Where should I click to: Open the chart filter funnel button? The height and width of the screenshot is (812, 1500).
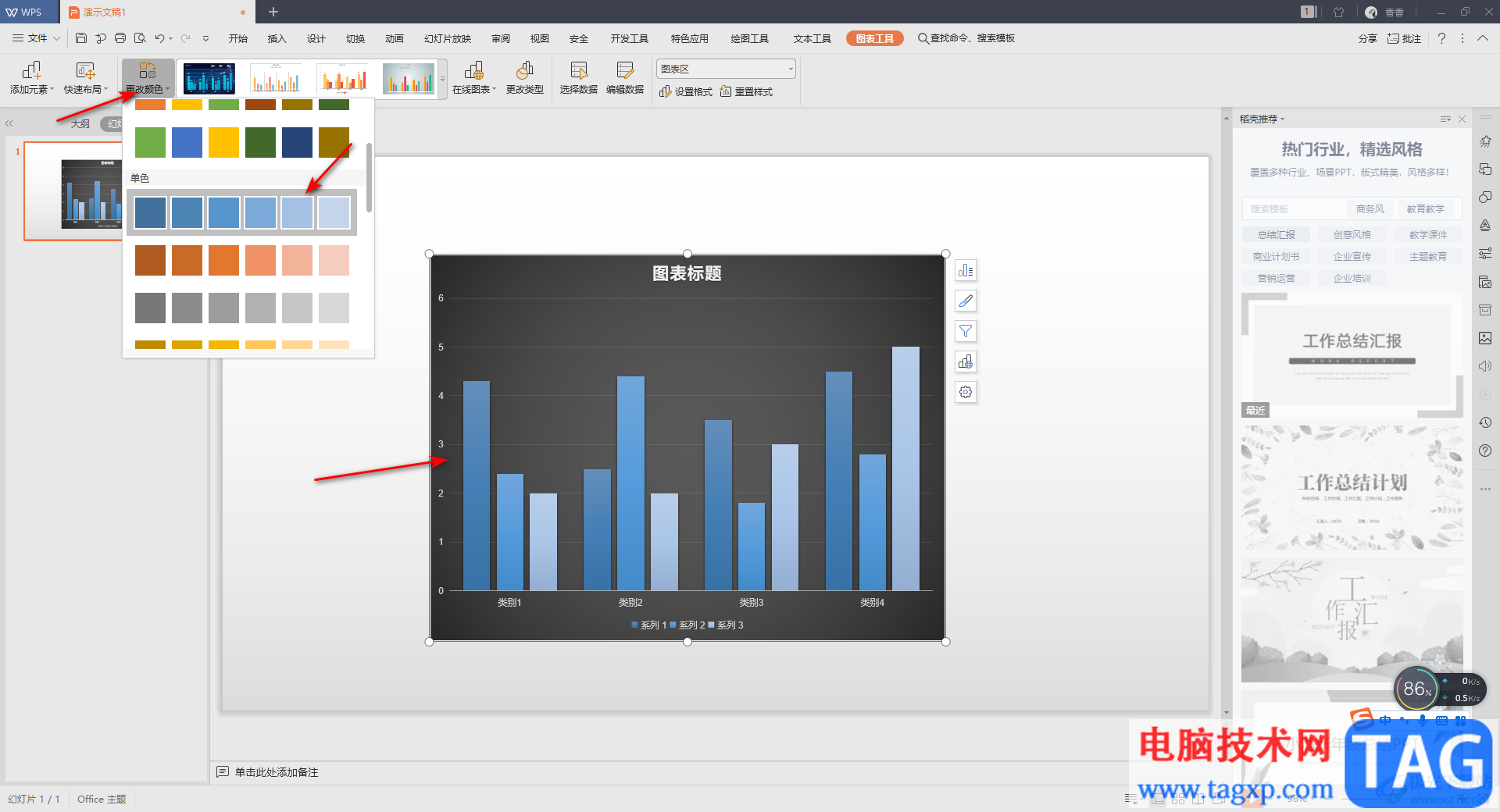[966, 332]
